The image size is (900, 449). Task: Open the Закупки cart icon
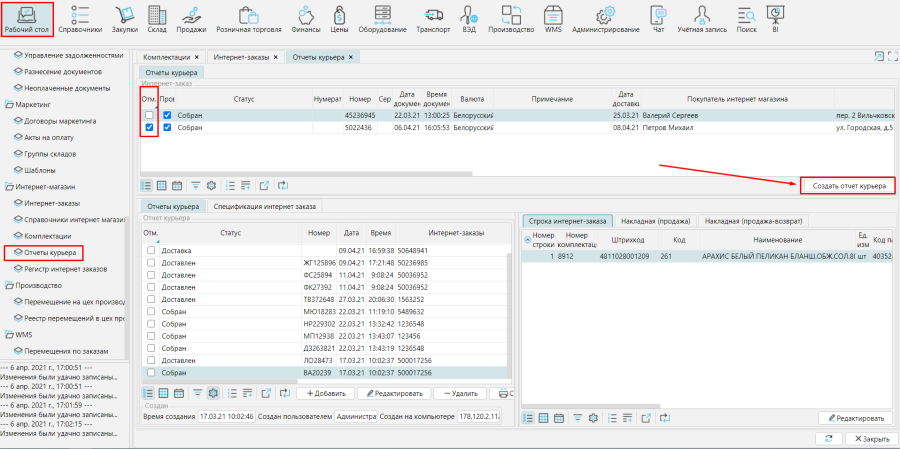tap(125, 18)
